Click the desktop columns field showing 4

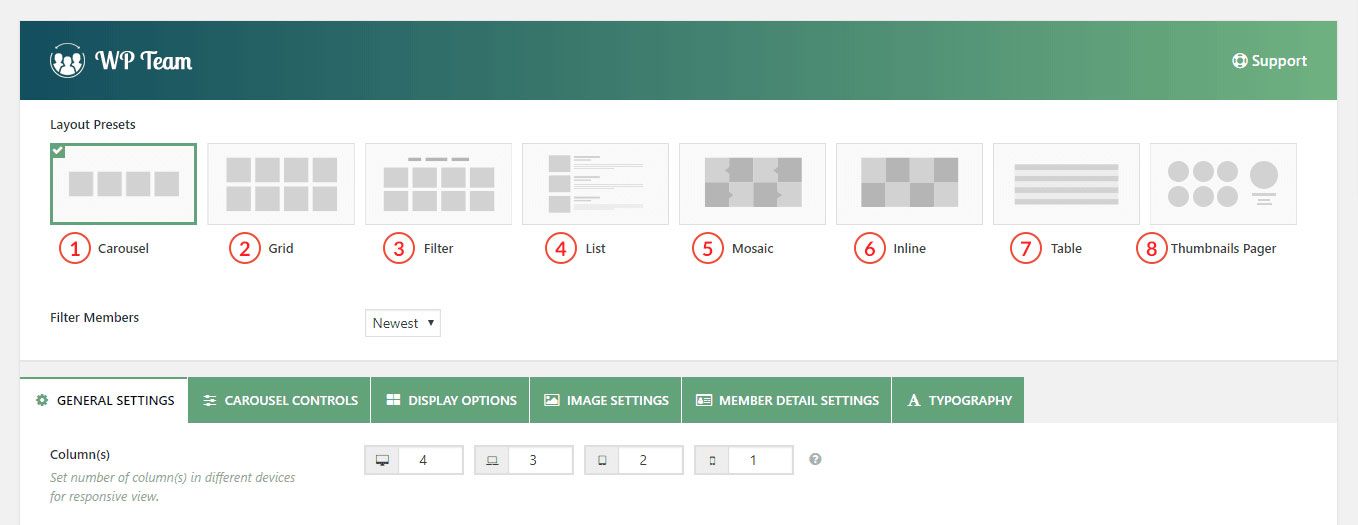click(430, 460)
